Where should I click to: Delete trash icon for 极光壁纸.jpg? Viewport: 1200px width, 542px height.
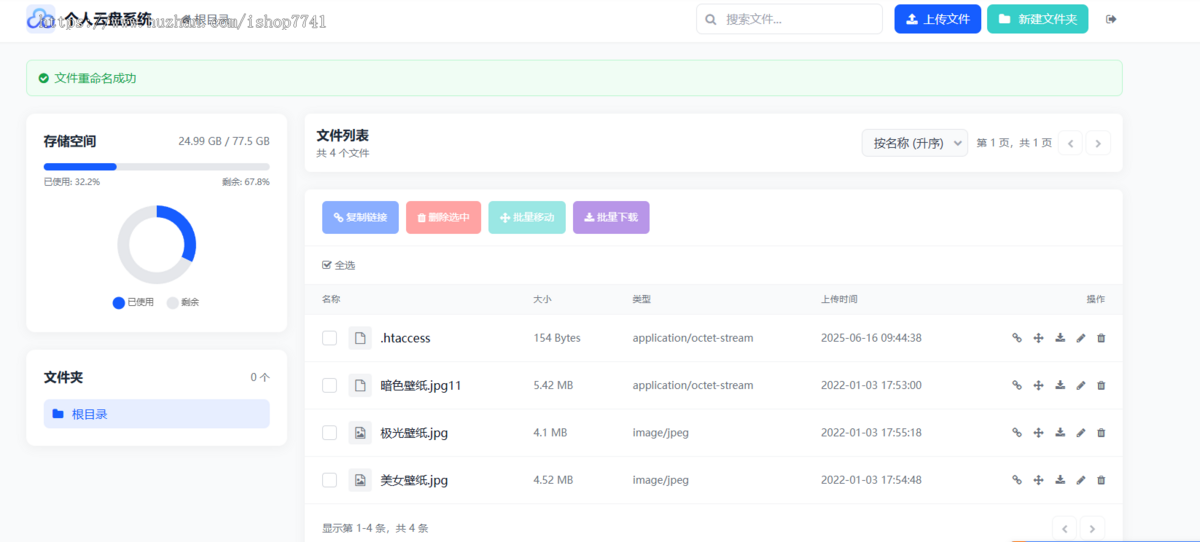pyautogui.click(x=1101, y=433)
